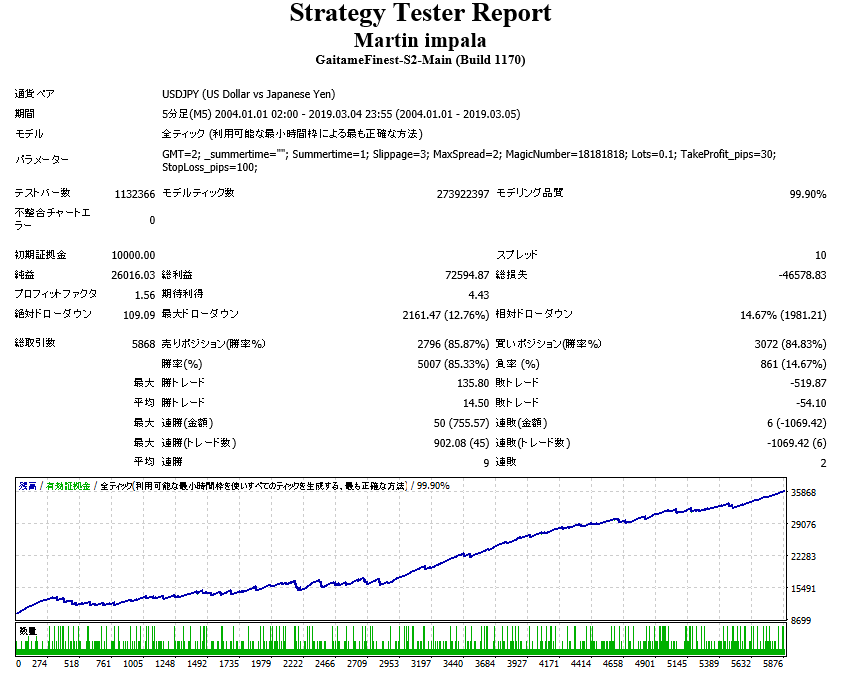Select profit factor value 1.56
Image resolution: width=841 pixels, height=675 pixels.
point(145,295)
